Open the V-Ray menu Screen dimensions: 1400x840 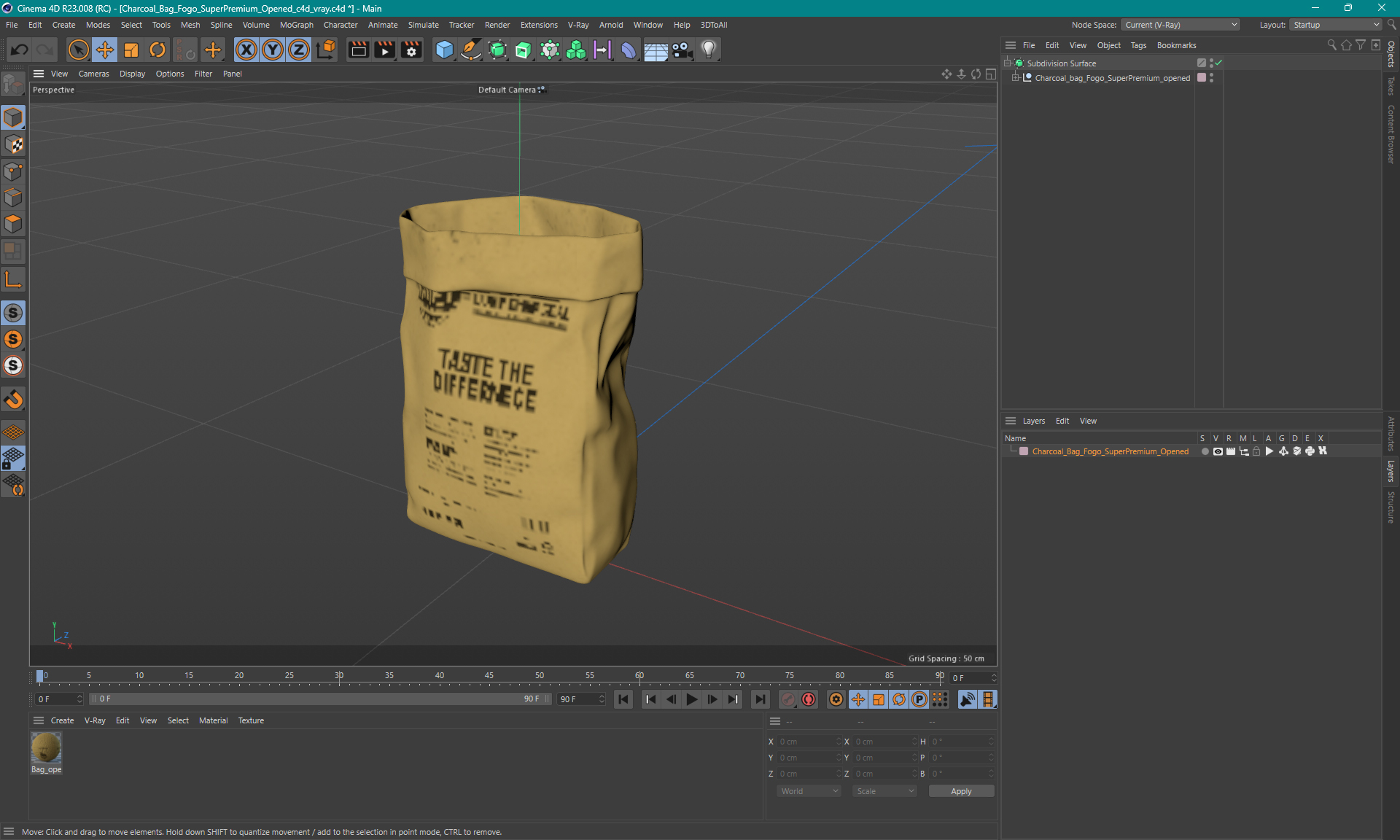[578, 25]
